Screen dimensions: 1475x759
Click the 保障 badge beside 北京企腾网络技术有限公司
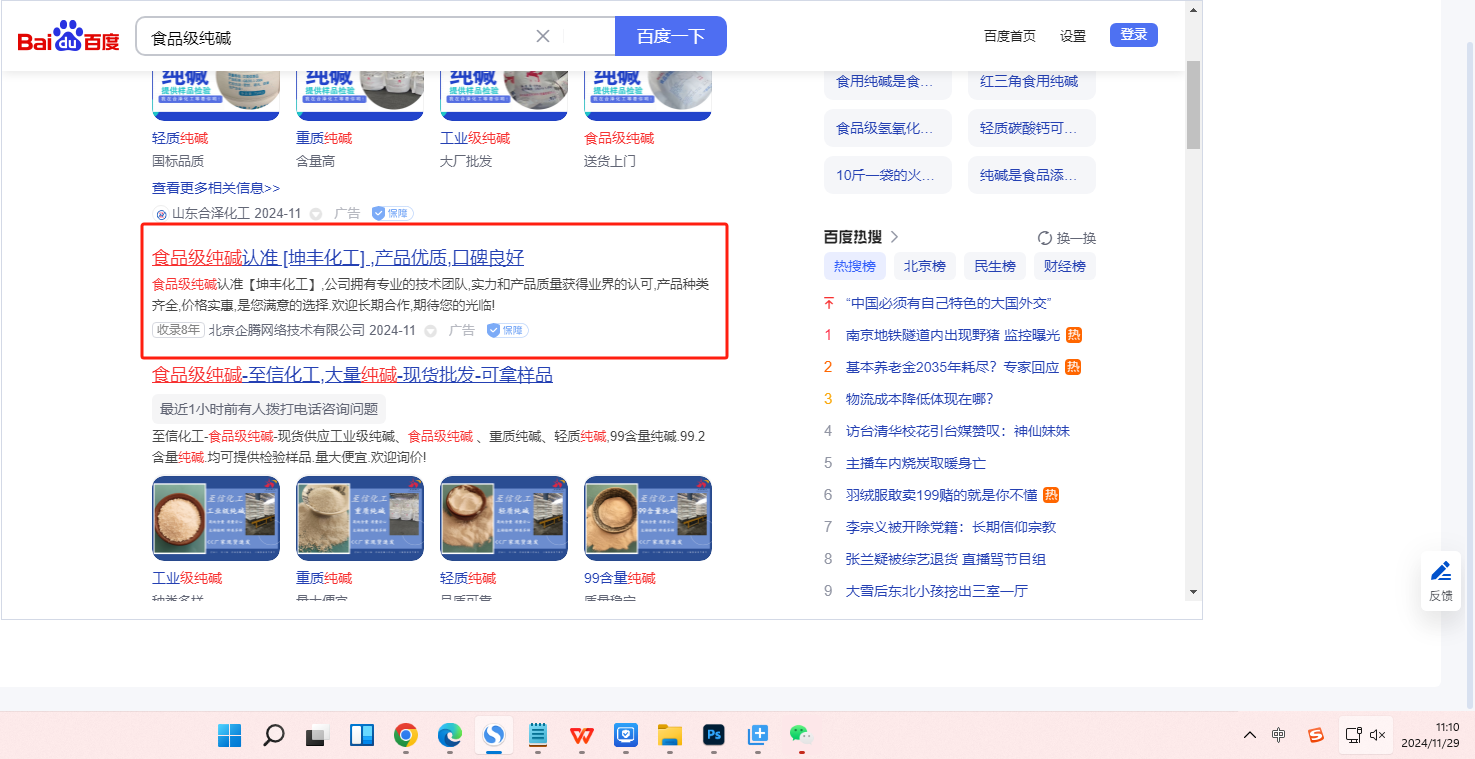pyautogui.click(x=507, y=330)
